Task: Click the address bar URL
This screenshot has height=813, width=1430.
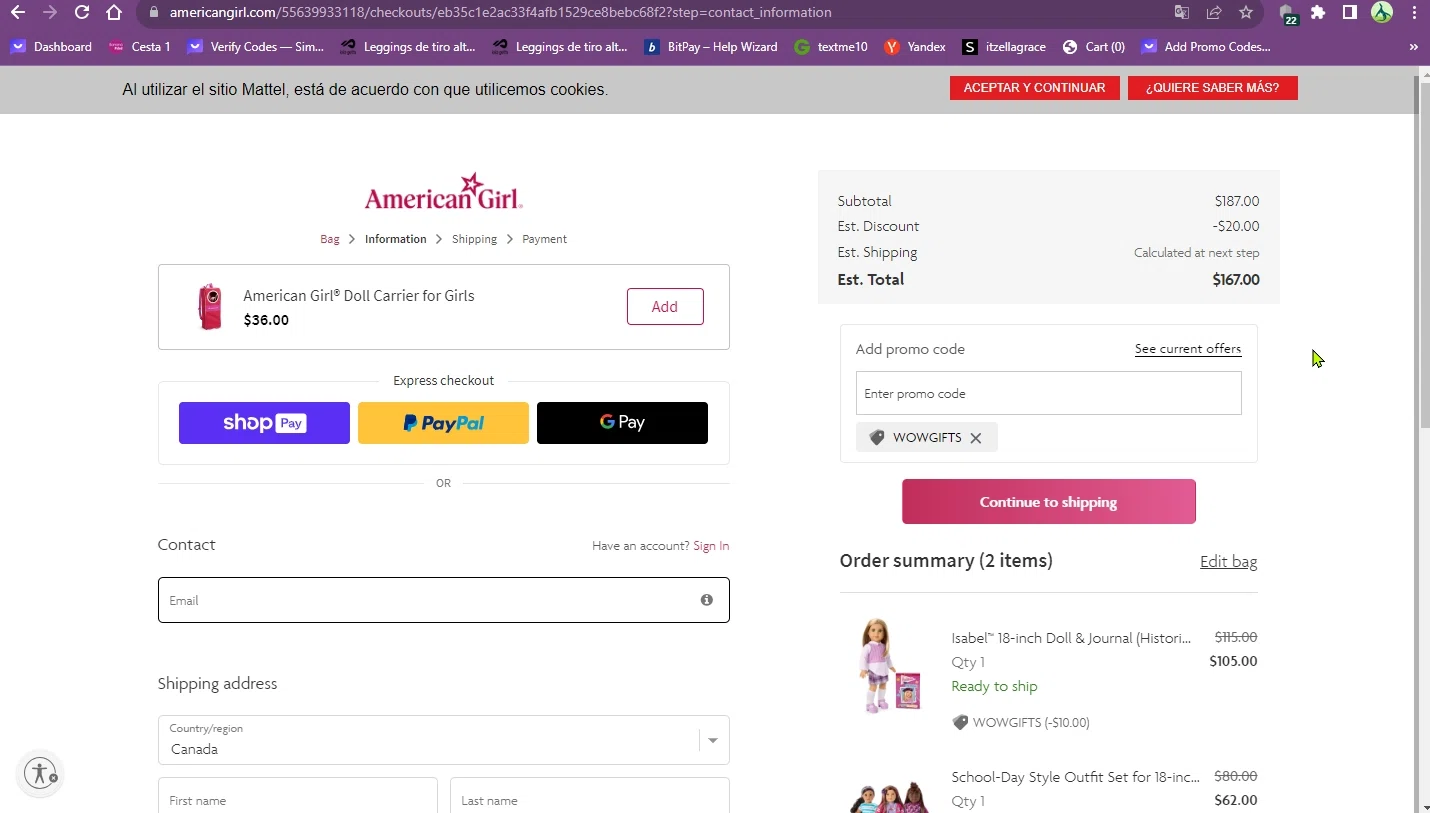Action: pyautogui.click(x=500, y=13)
